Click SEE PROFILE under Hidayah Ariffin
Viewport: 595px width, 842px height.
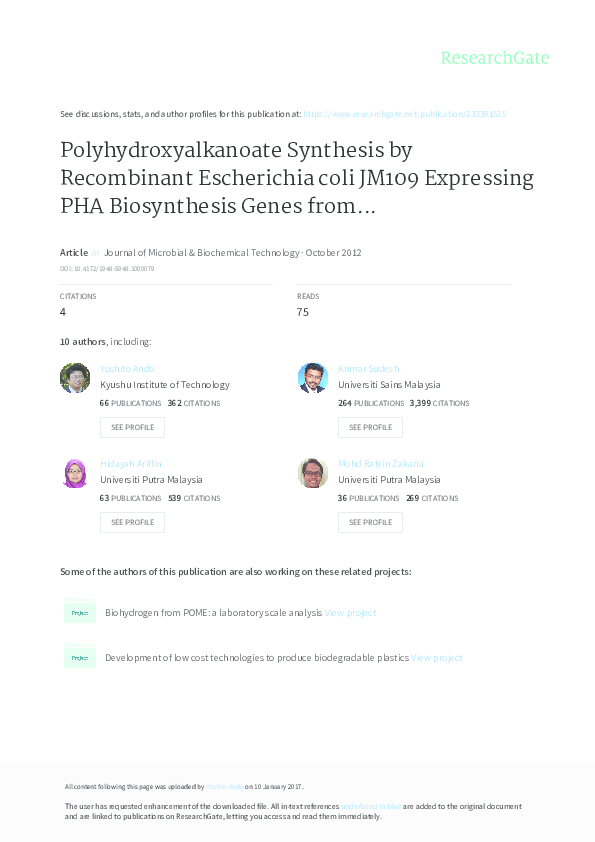pos(132,522)
